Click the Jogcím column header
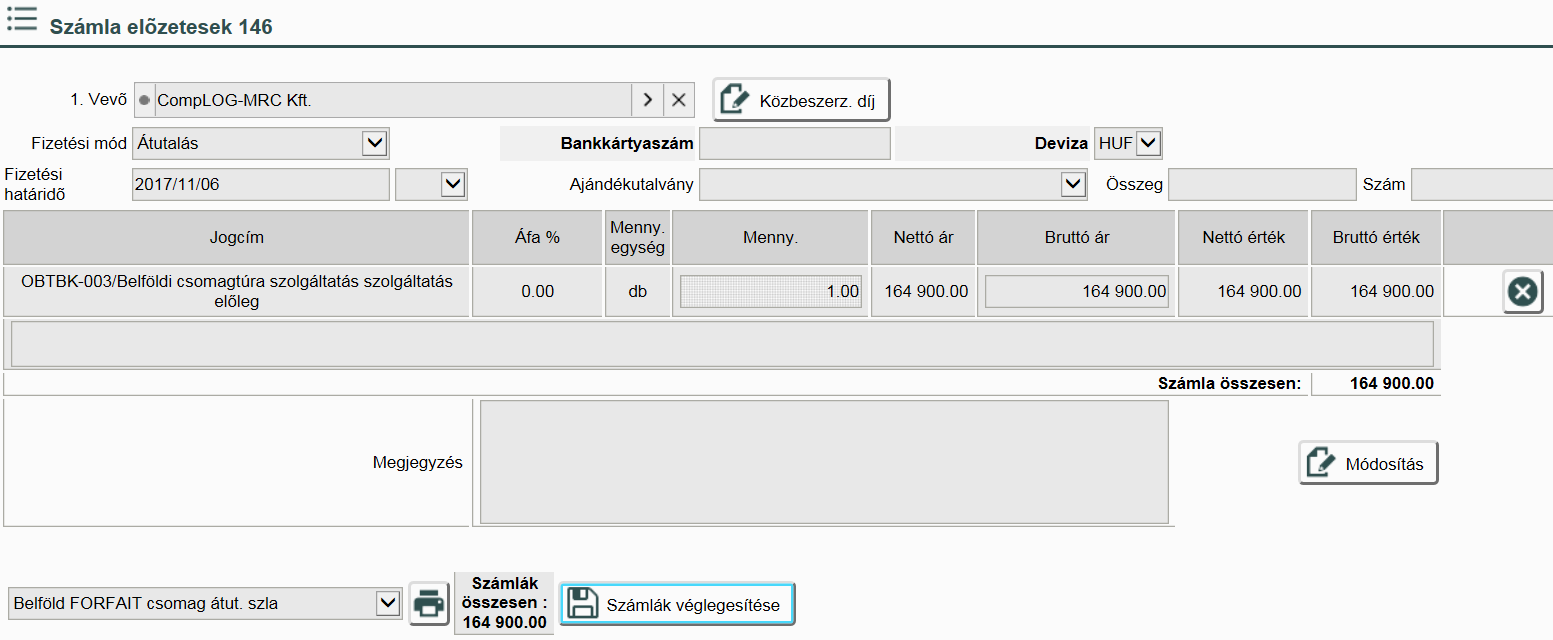The height and width of the screenshot is (640, 1553). click(x=237, y=237)
